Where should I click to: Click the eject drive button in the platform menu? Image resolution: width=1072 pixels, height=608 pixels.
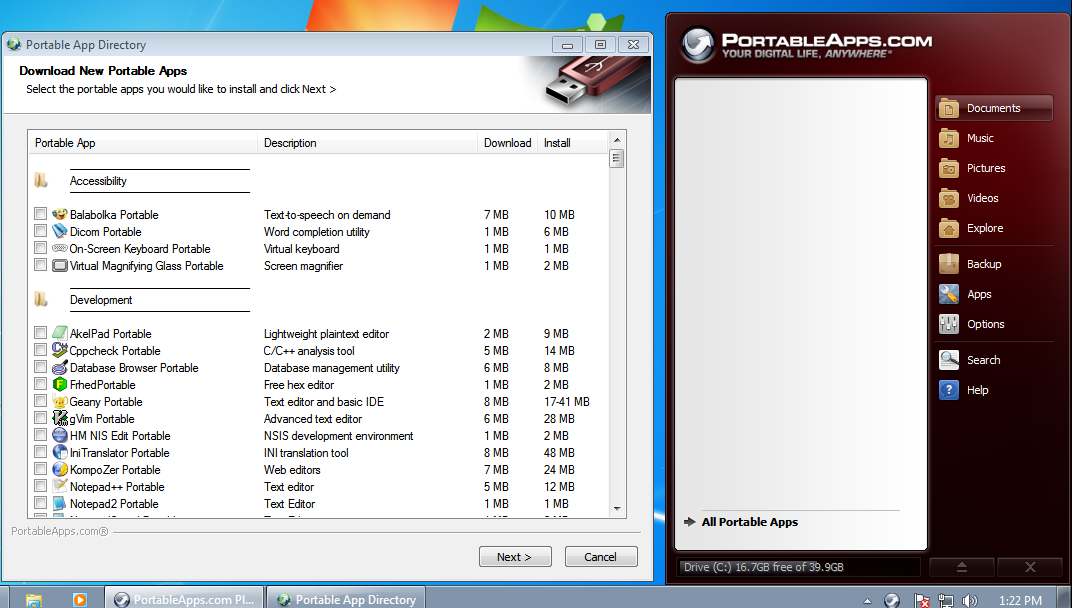click(961, 567)
